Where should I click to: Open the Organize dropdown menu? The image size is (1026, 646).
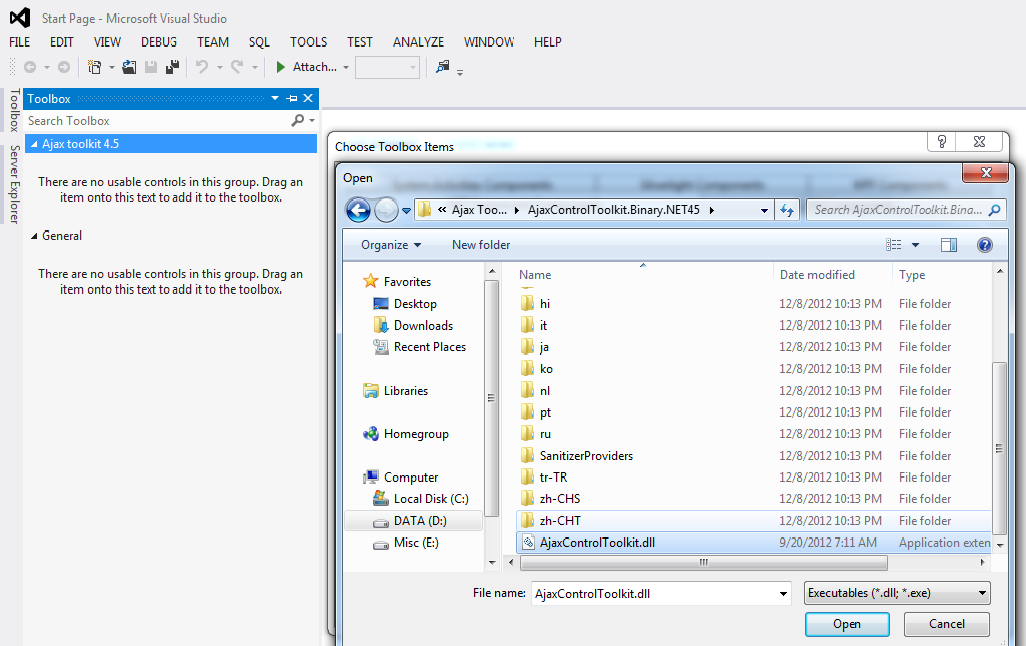pos(391,245)
